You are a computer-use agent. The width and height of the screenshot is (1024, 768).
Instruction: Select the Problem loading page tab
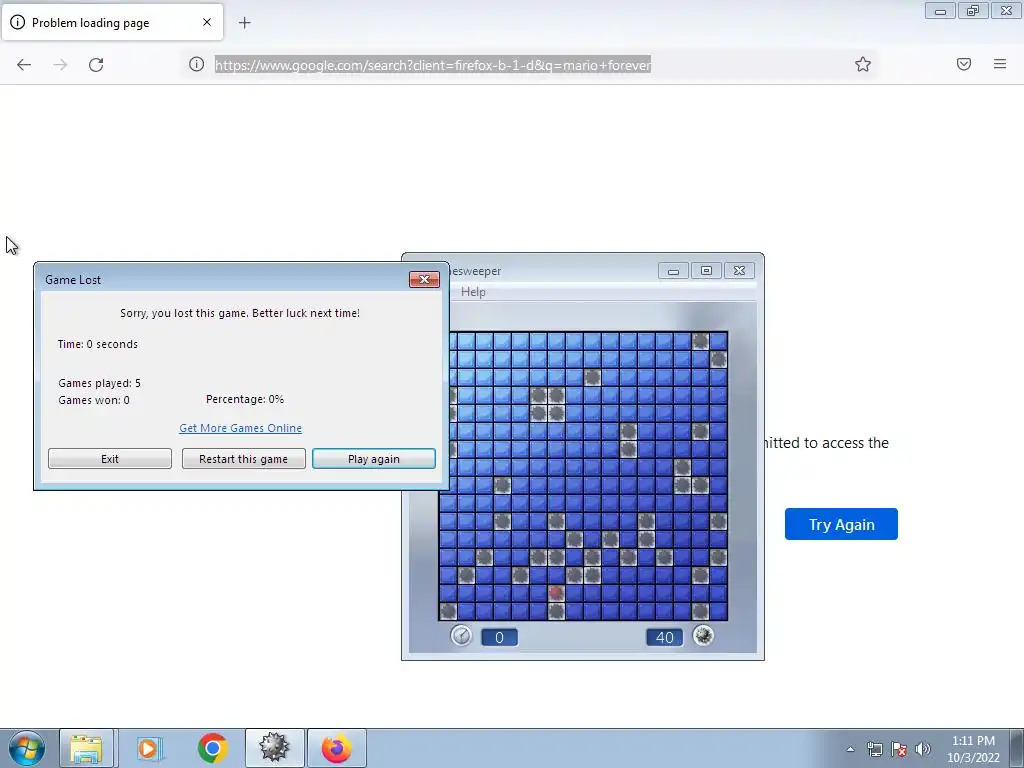[112, 22]
